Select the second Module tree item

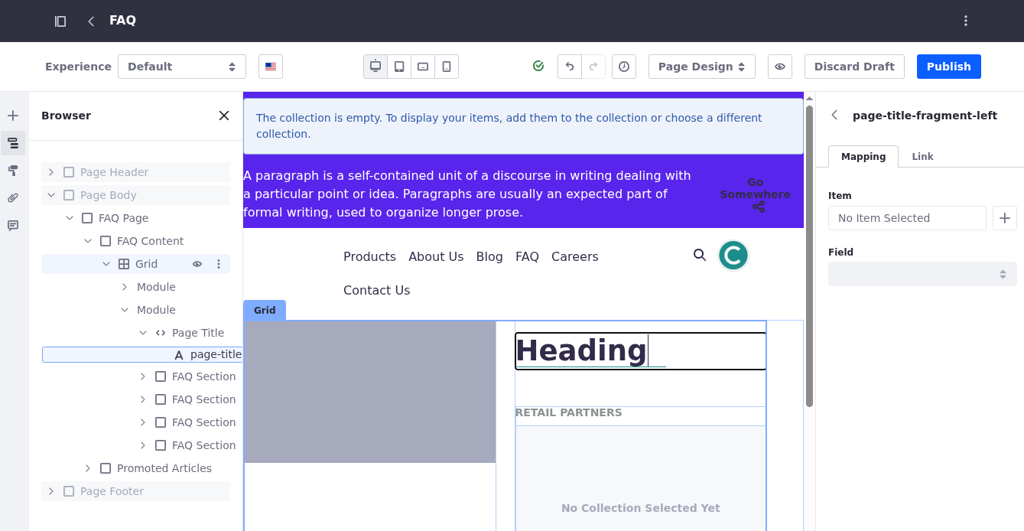[156, 310]
